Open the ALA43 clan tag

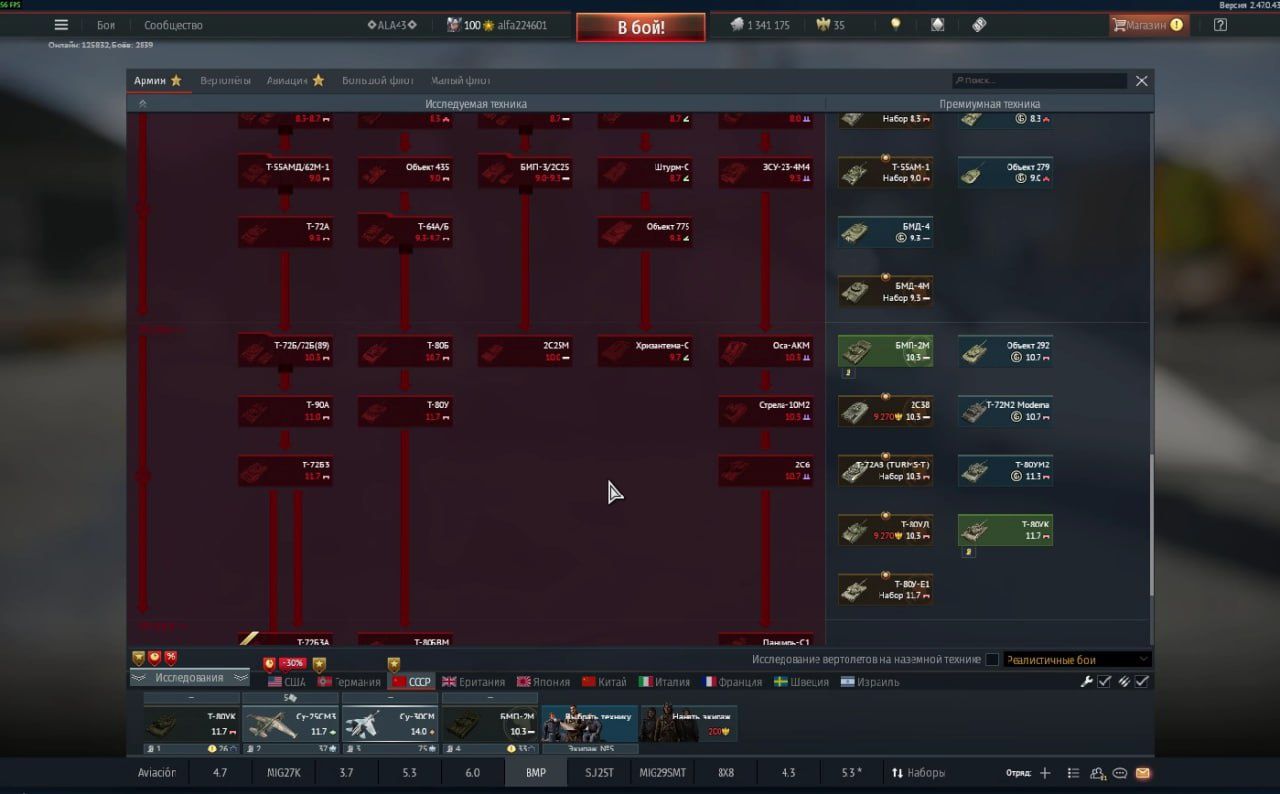pyautogui.click(x=391, y=25)
